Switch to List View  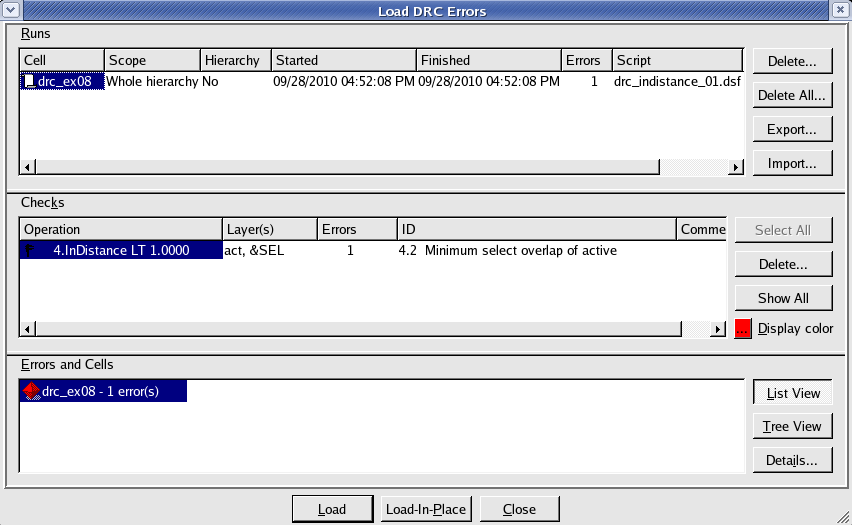tap(793, 393)
